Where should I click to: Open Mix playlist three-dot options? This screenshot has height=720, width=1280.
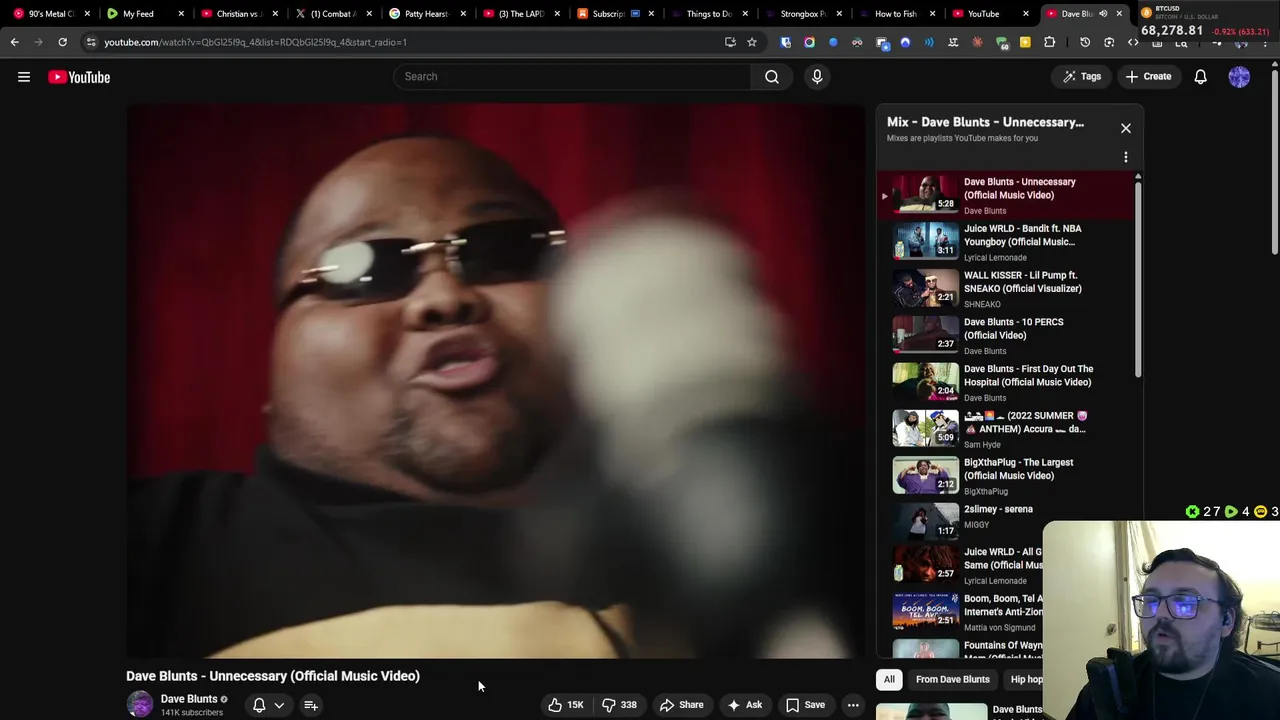coord(1126,157)
